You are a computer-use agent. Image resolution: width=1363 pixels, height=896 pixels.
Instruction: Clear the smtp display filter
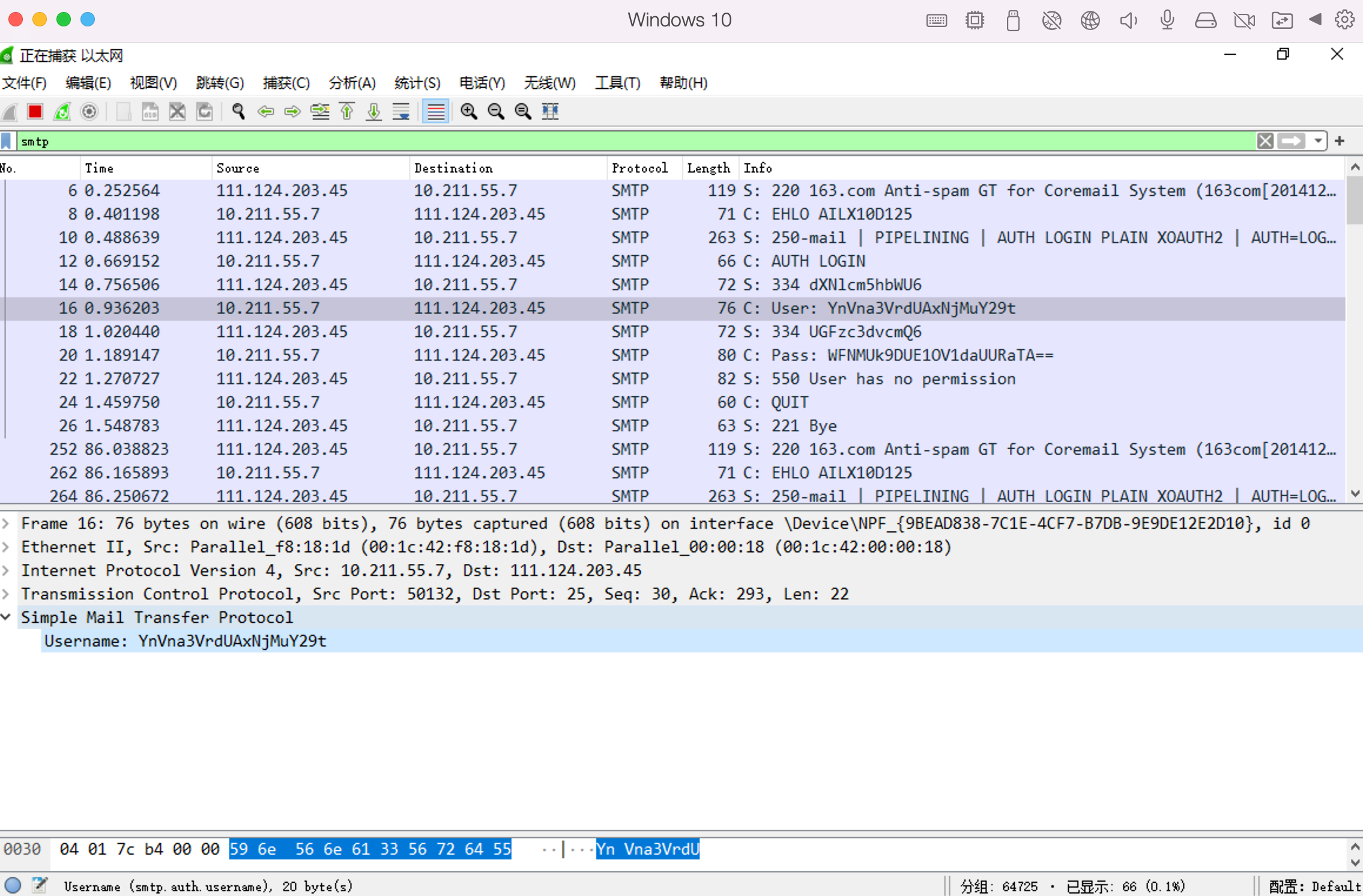pos(1266,141)
